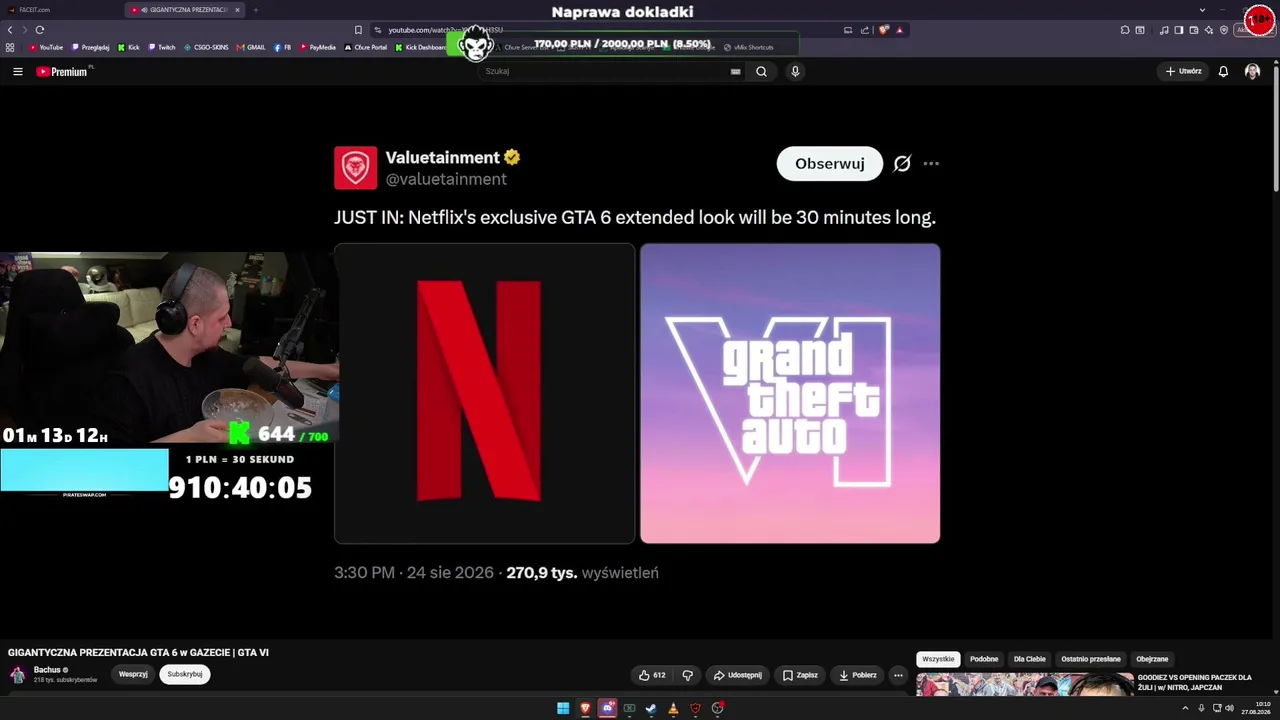
Task: Open Brave Shields lion icon
Action: pyautogui.click(x=884, y=30)
